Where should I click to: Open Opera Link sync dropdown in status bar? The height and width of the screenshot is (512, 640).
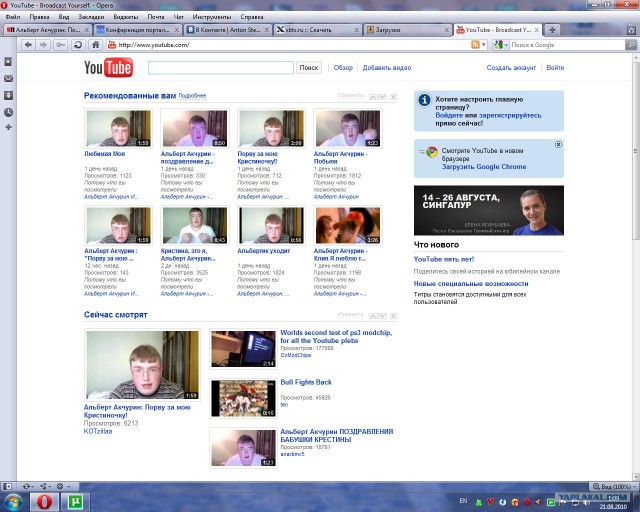coord(29,486)
